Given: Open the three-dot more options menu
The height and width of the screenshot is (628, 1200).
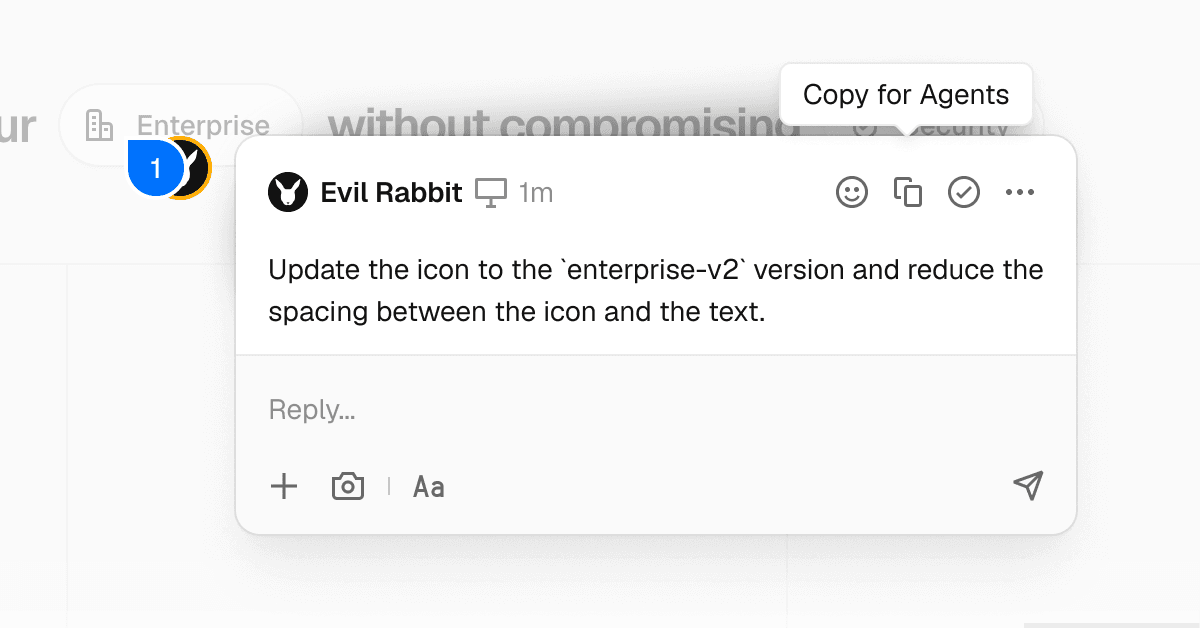Looking at the screenshot, I should point(1019,192).
